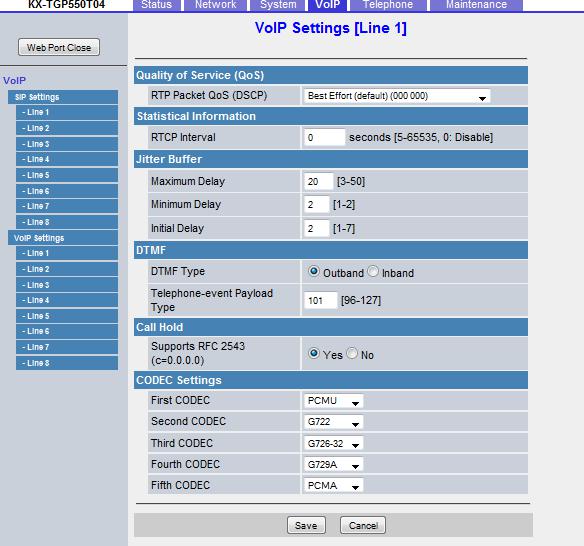
Task: Expand the Third CODEC dropdown
Action: [333, 443]
